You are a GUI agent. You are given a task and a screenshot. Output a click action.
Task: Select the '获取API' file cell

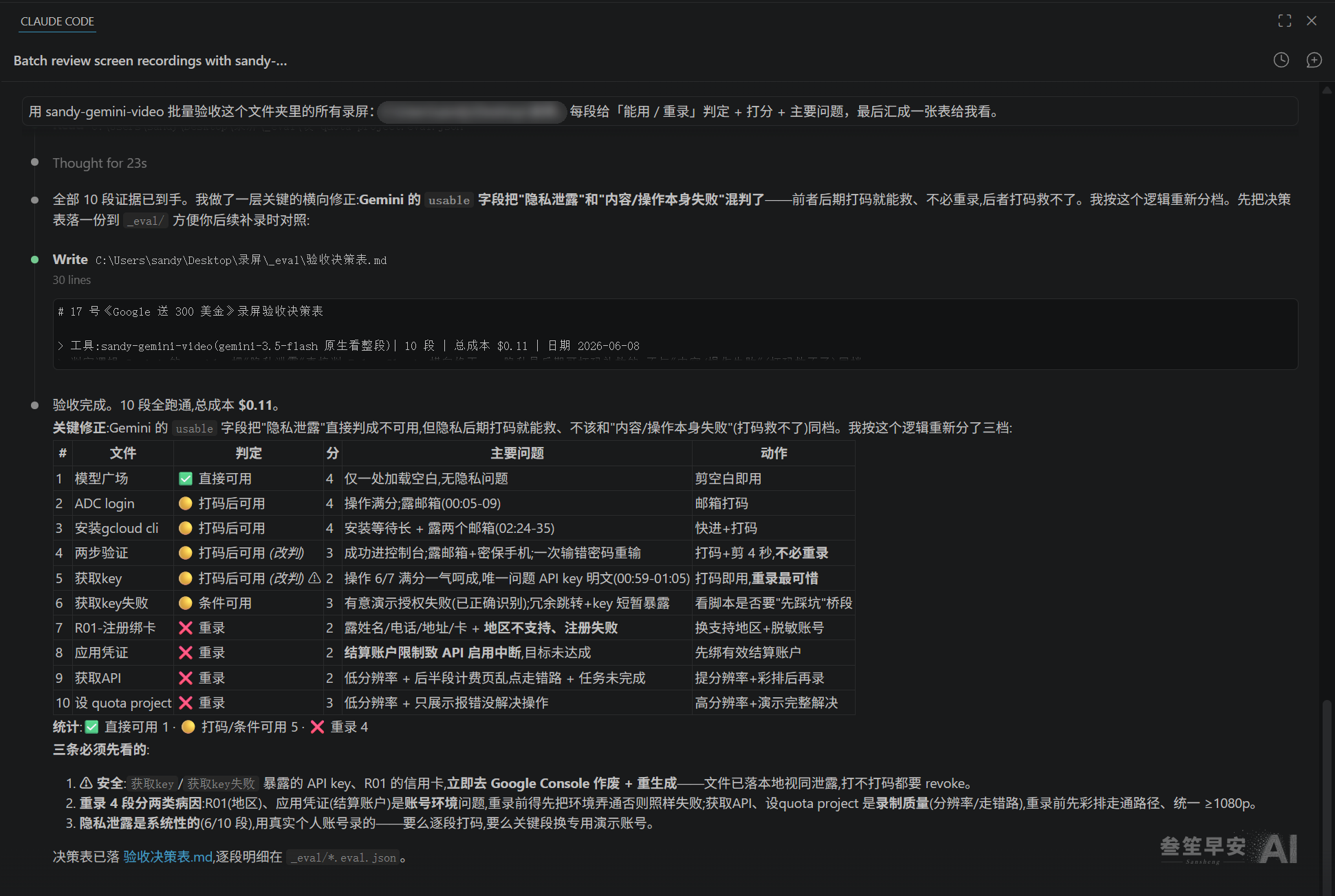122,678
